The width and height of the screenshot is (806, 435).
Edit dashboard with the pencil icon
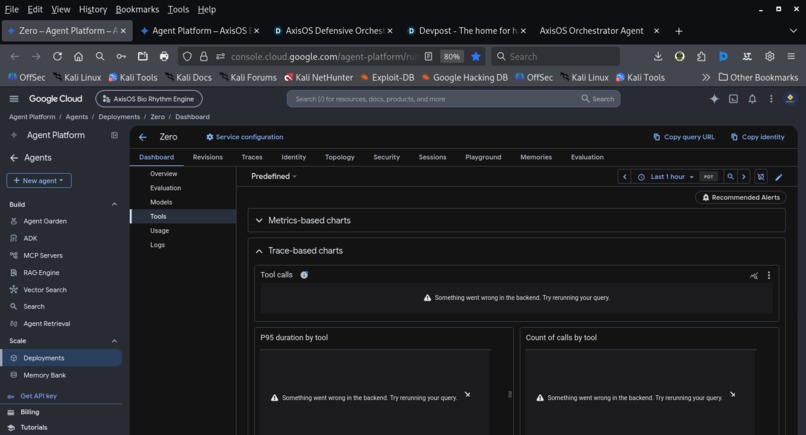click(x=779, y=177)
